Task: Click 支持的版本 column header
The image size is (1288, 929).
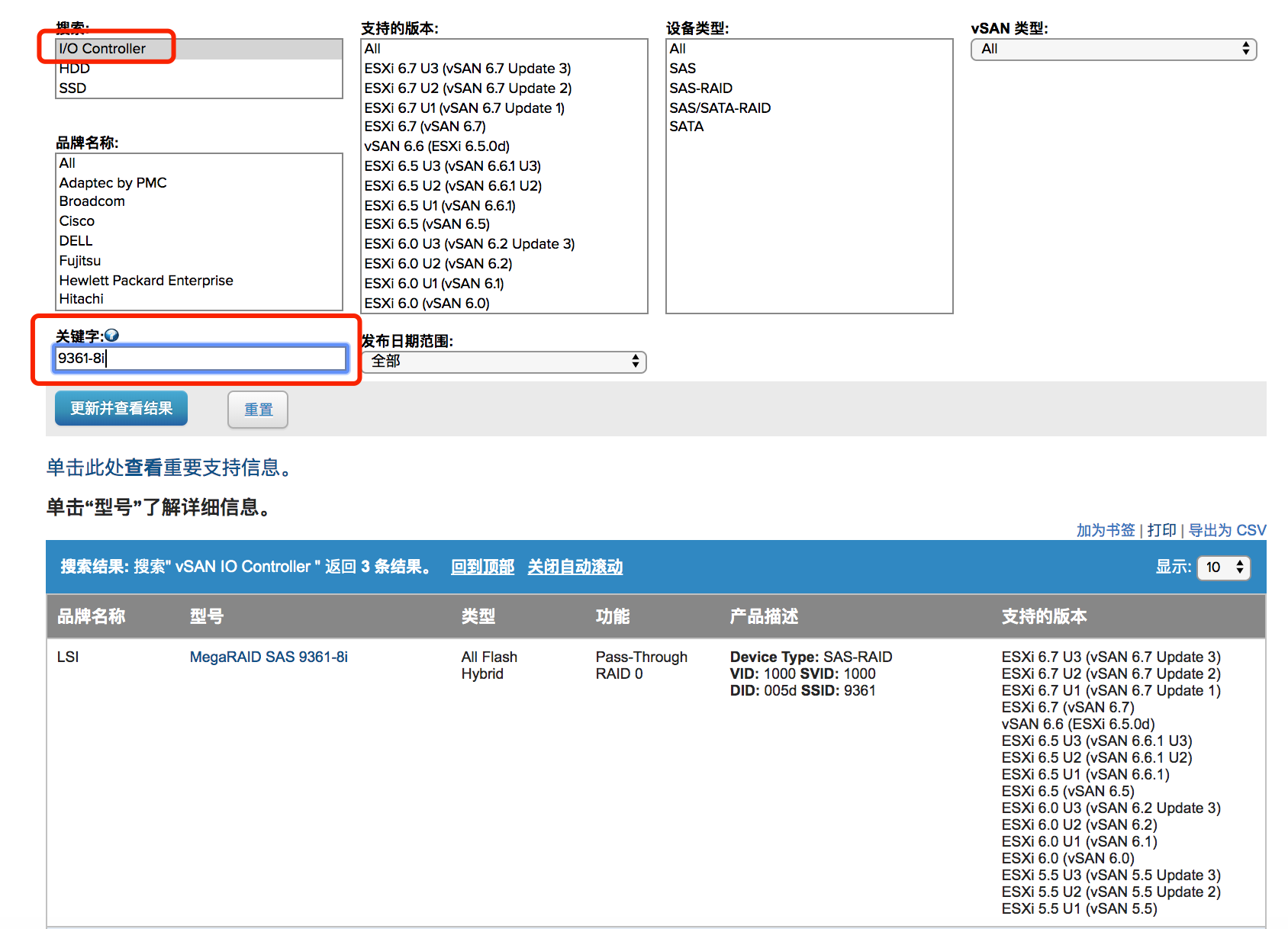Action: (x=1045, y=616)
